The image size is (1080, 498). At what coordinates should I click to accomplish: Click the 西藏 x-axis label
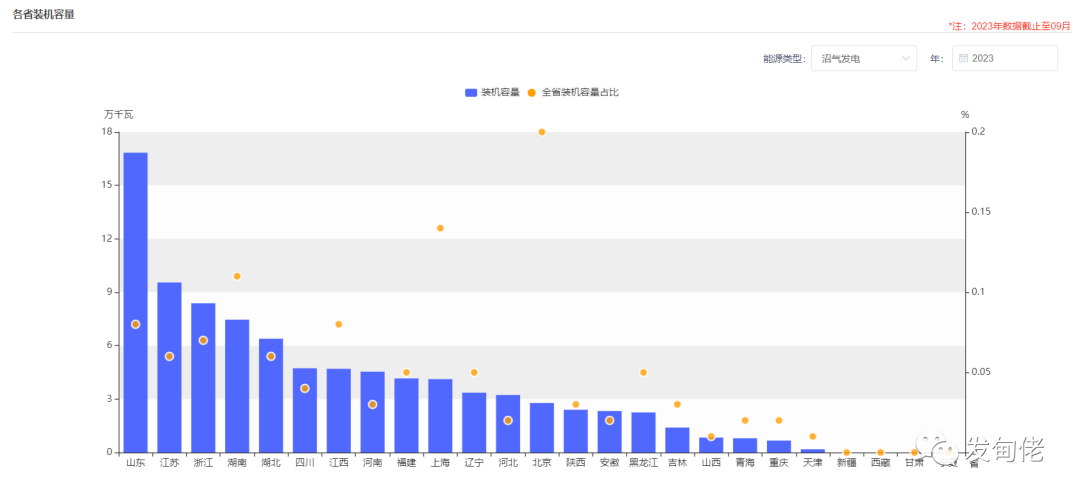click(x=880, y=463)
